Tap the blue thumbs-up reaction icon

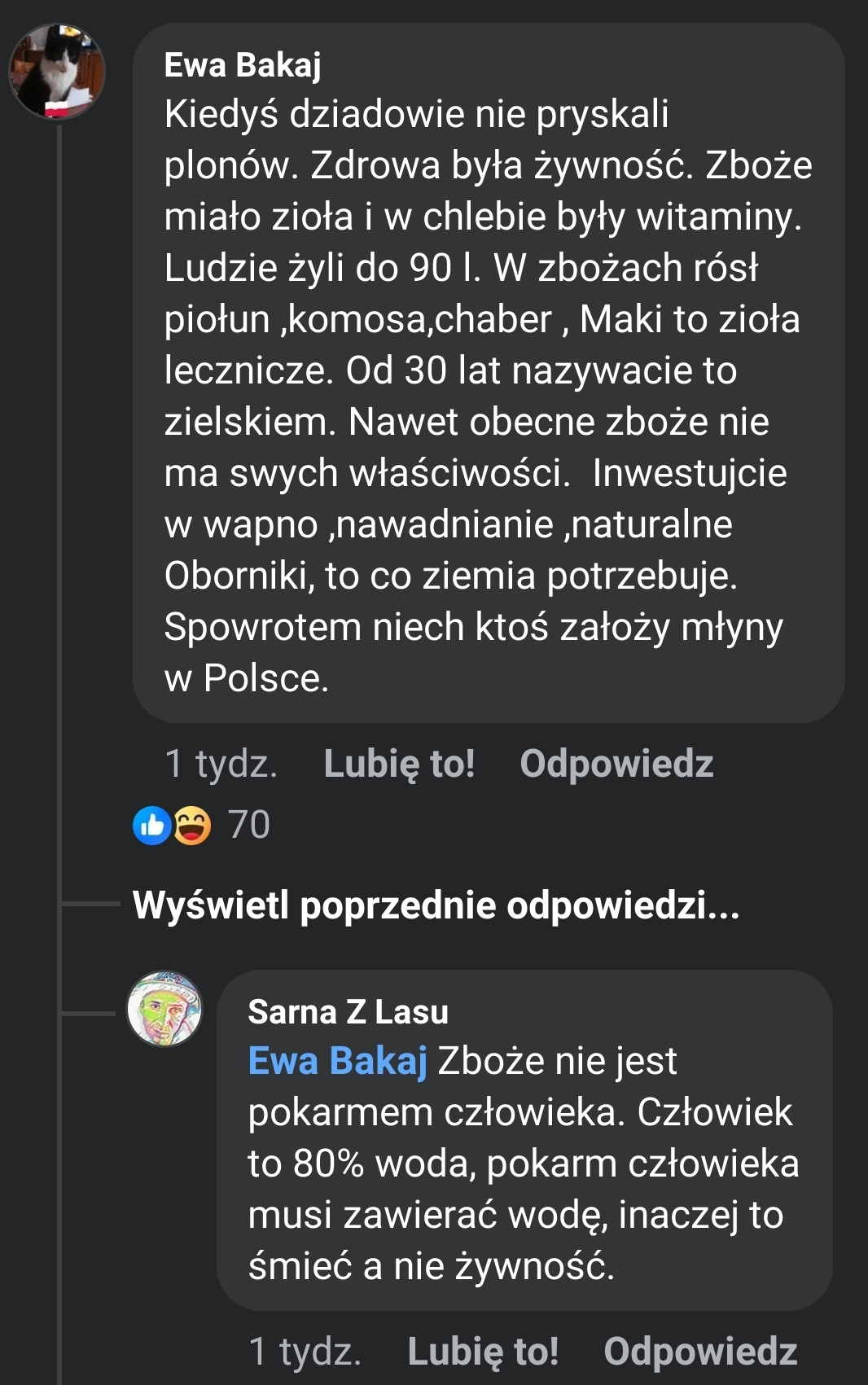[151, 826]
